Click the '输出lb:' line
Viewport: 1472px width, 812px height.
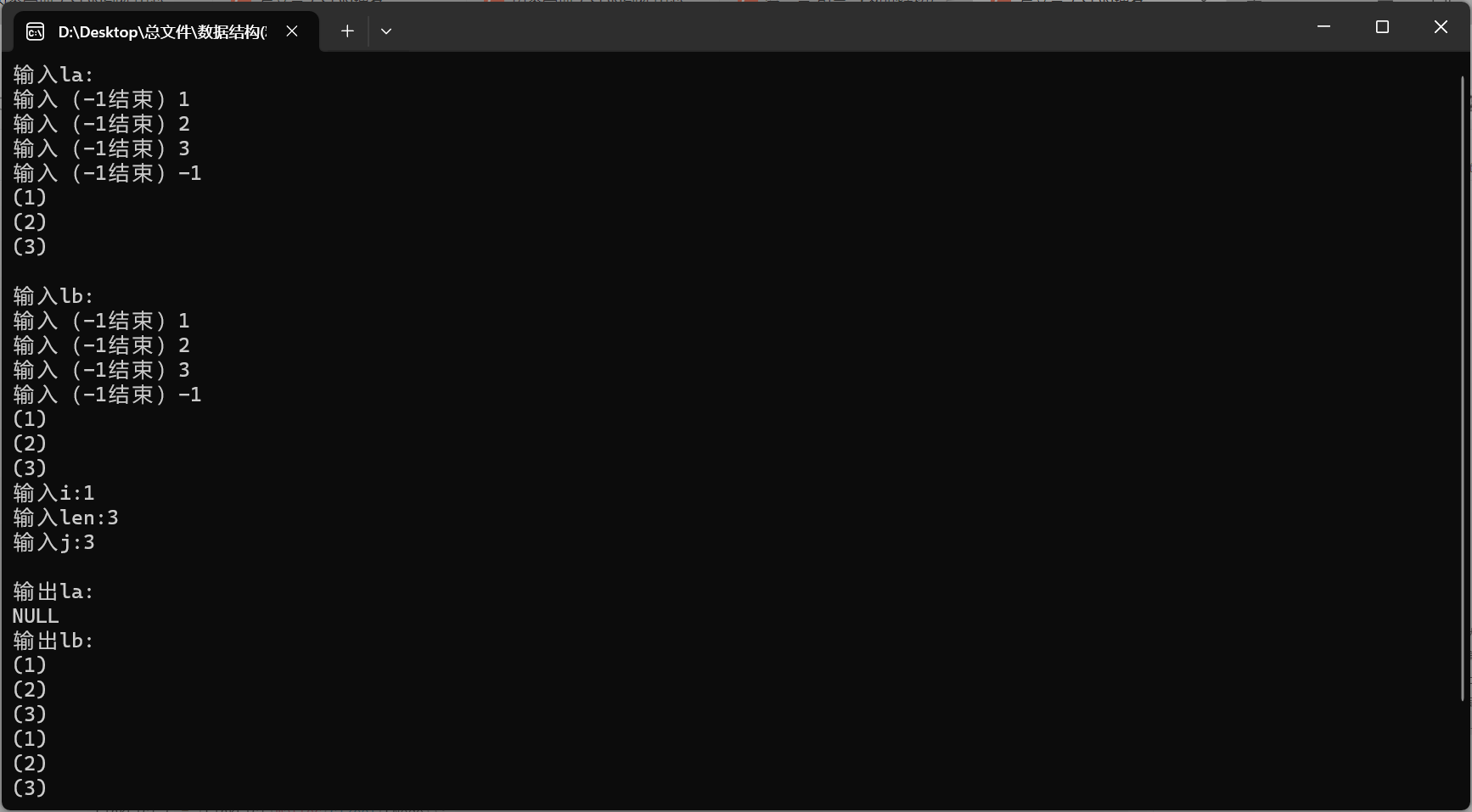[53, 641]
